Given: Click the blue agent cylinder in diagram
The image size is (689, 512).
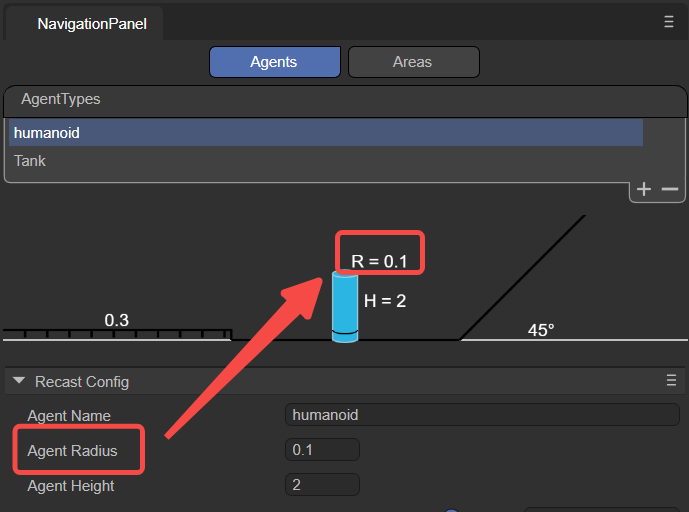Looking at the screenshot, I should (x=345, y=307).
